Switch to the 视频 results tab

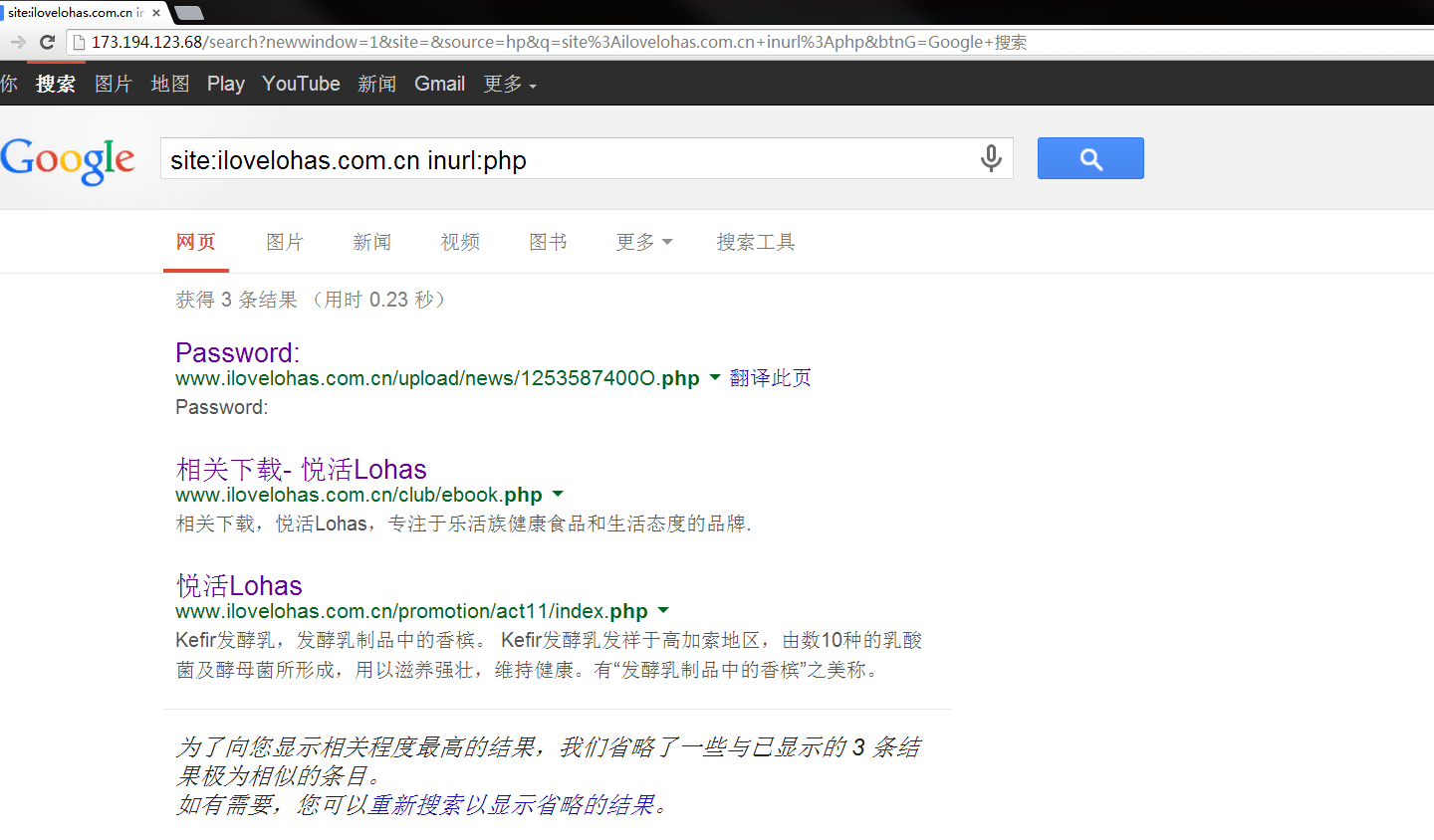(x=461, y=242)
